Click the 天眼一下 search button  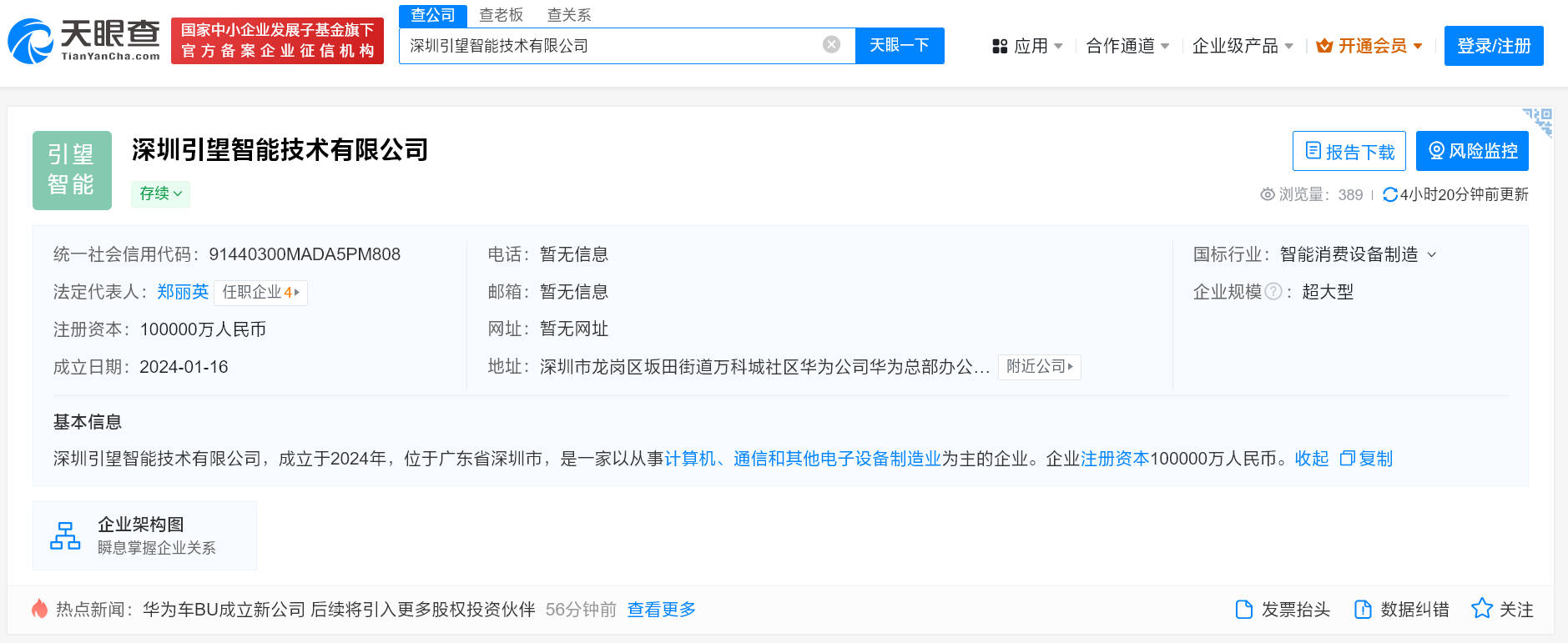[900, 45]
